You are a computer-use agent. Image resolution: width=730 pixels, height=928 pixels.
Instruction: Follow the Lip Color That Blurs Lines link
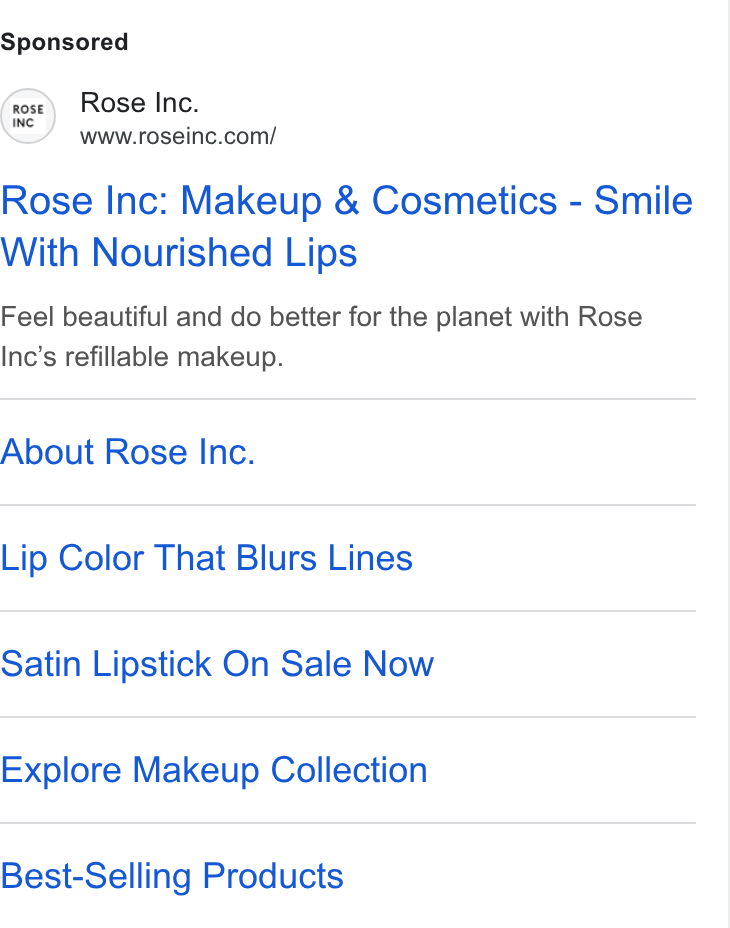[x=206, y=558]
